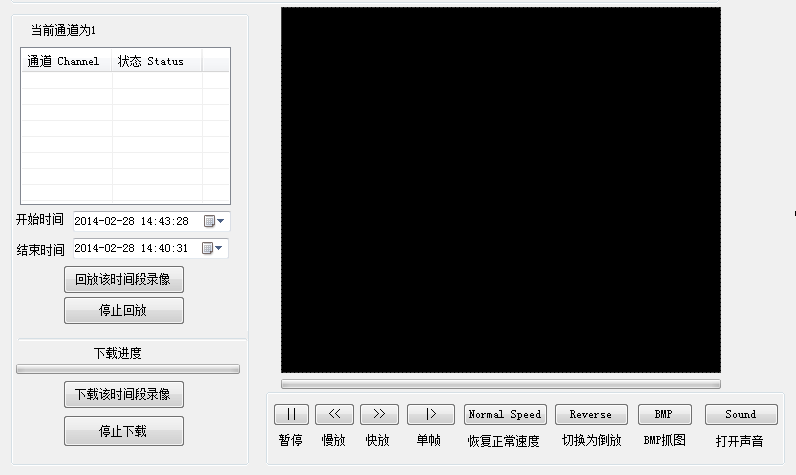Click the Status column header
Image resolution: width=796 pixels, height=475 pixels.
156,61
